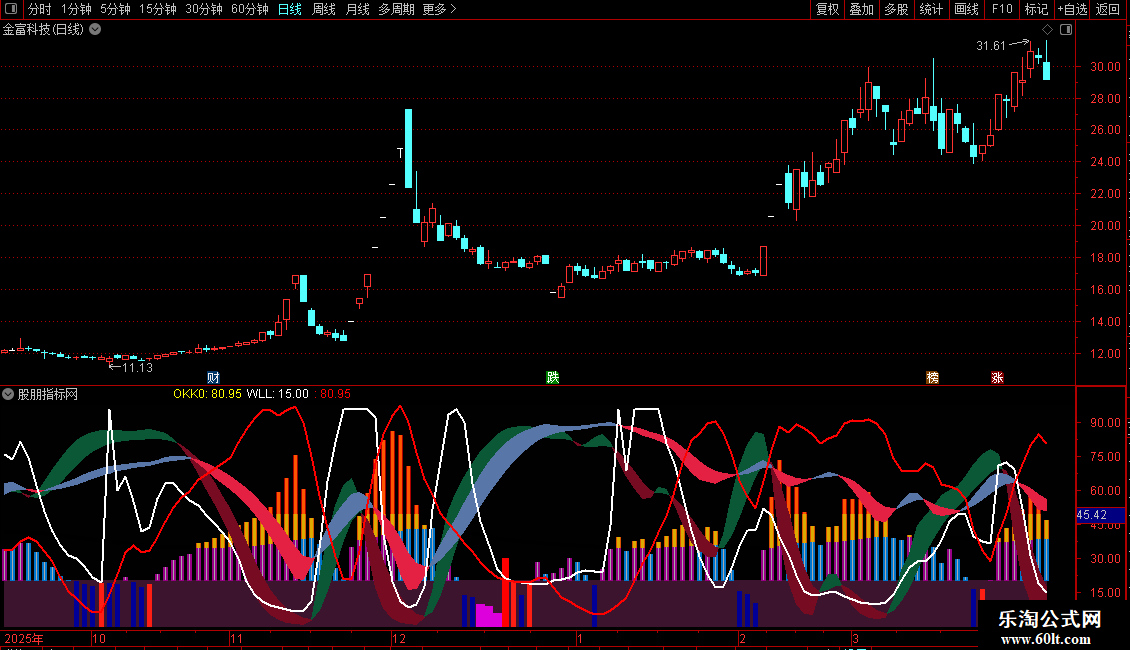Screen dimensions: 1130x650
Task: Click the 90.00 indicator axis label
Action: tap(1105, 423)
